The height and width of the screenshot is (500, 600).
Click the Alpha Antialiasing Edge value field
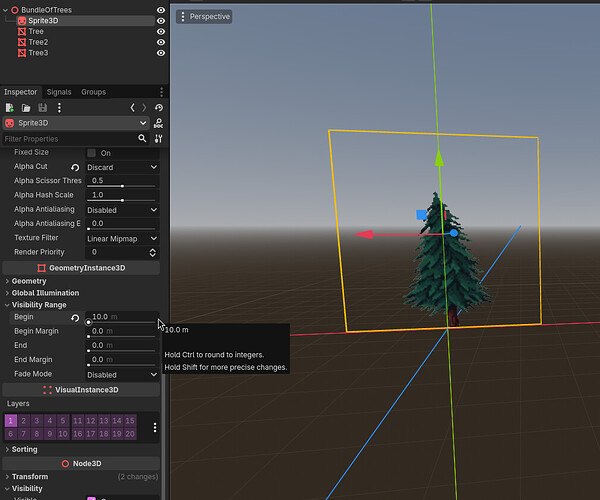pos(122,223)
